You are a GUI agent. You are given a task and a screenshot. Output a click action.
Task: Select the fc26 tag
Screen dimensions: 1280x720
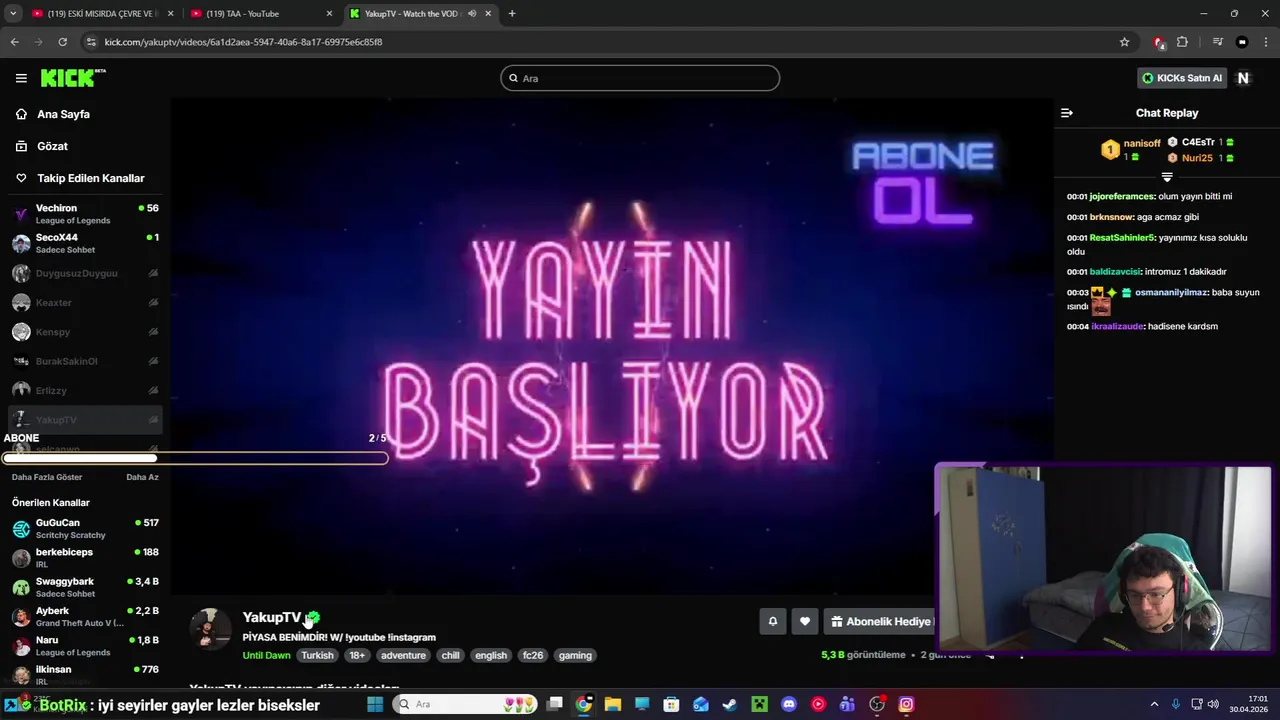(533, 655)
